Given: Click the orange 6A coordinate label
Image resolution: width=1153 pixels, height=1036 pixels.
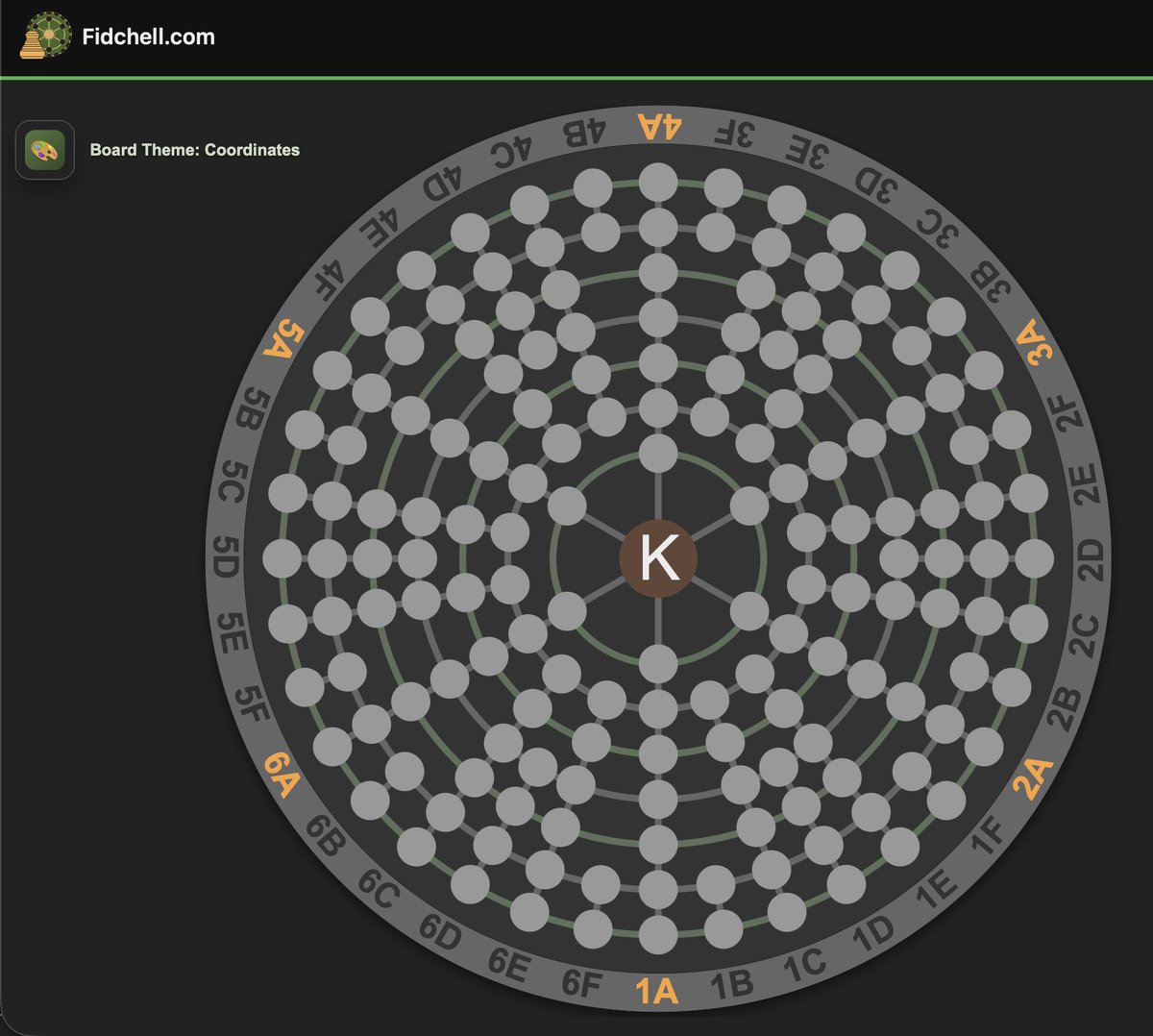Looking at the screenshot, I should 282,775.
